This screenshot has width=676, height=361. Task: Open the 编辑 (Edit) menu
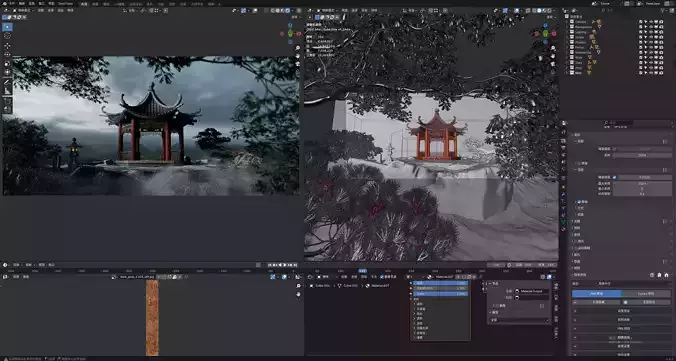(x=22, y=3)
